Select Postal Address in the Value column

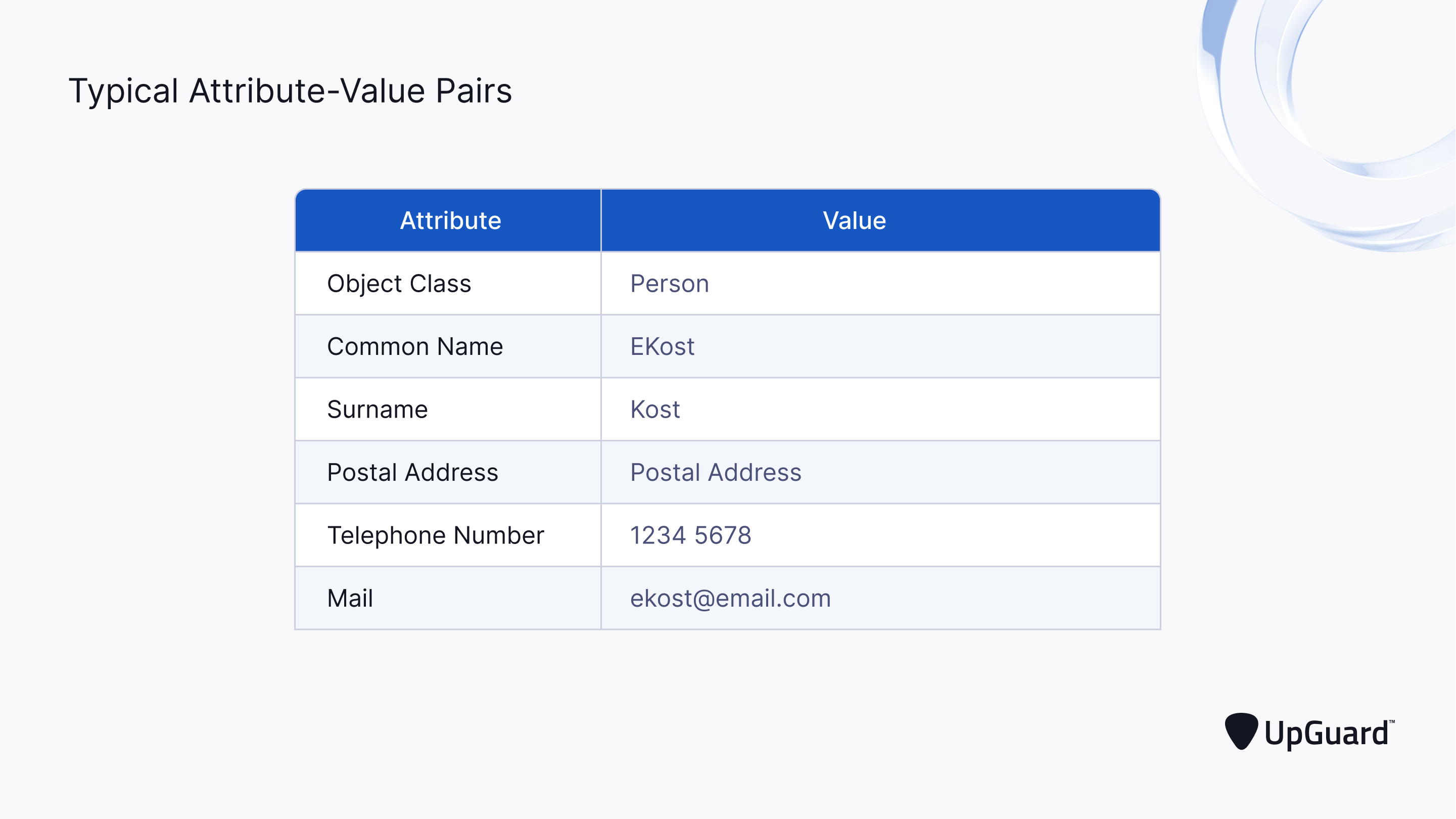click(x=716, y=472)
